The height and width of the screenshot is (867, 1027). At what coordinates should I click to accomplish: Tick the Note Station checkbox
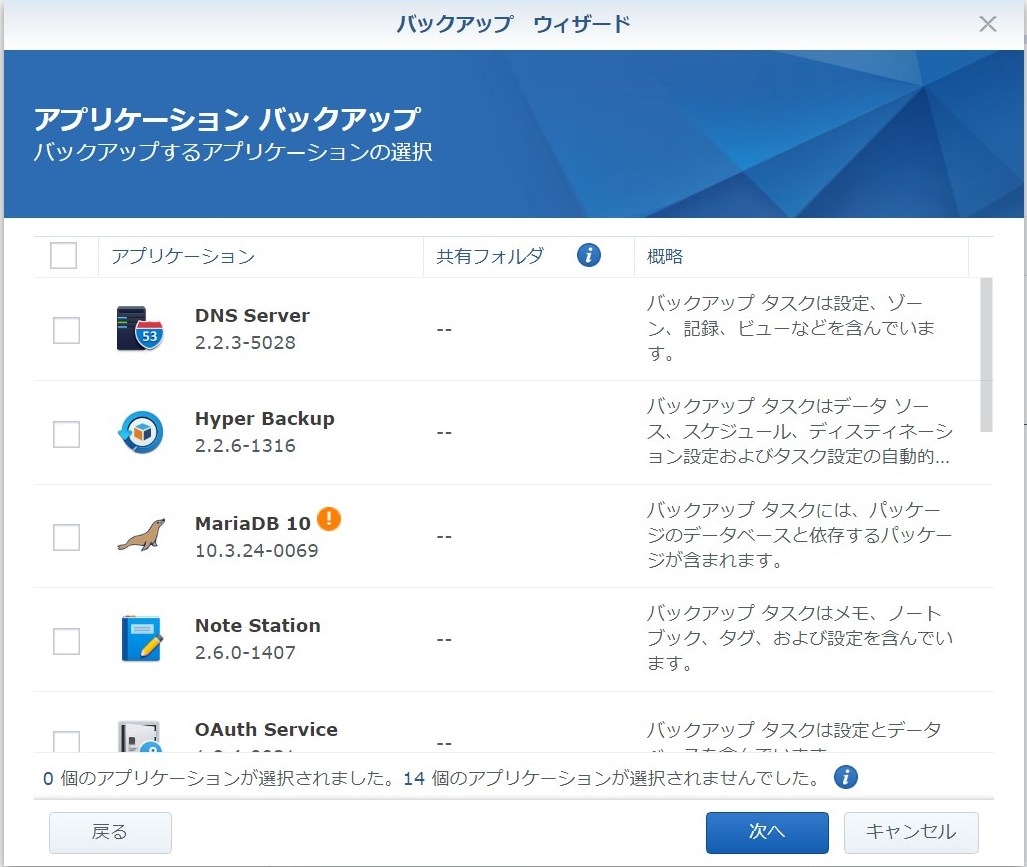(66, 641)
